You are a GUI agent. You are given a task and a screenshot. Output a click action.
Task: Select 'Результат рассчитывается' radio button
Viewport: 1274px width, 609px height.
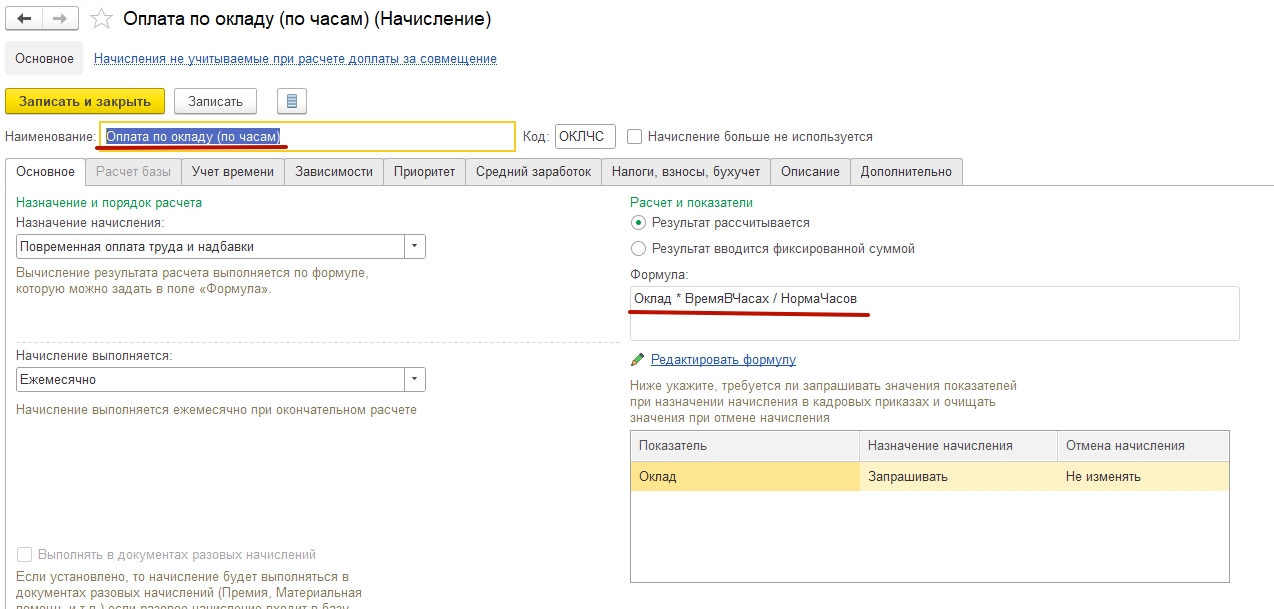click(639, 223)
